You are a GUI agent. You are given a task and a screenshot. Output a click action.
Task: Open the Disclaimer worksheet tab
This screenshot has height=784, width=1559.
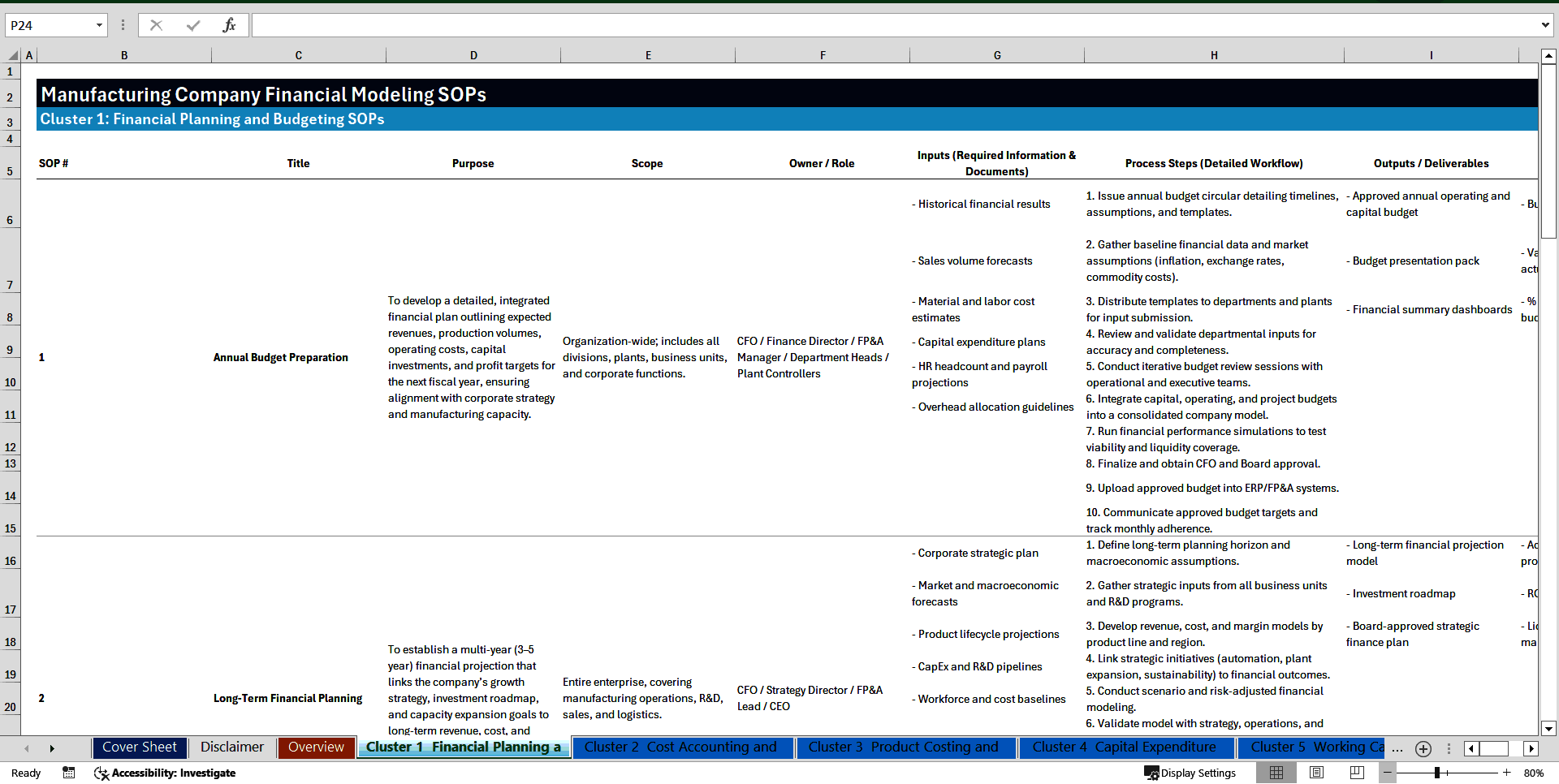[231, 747]
